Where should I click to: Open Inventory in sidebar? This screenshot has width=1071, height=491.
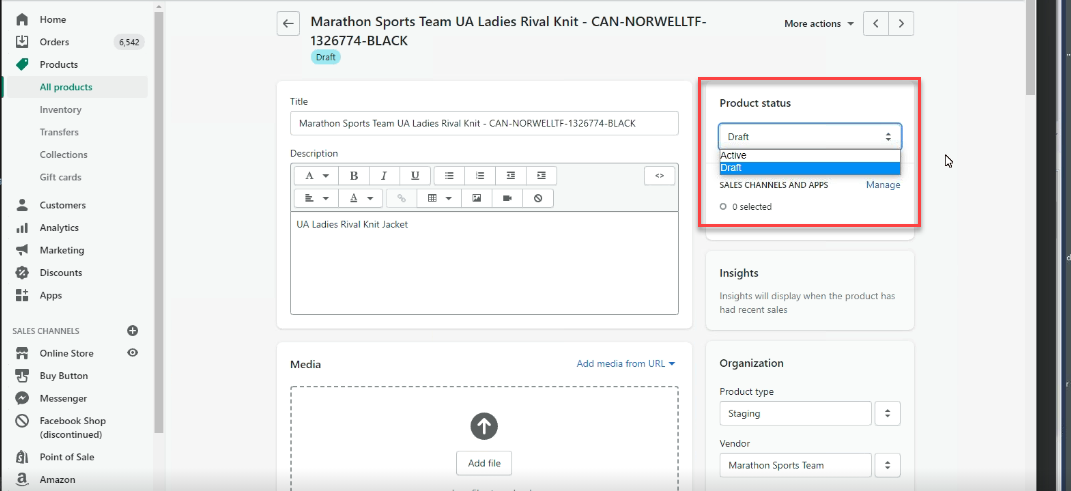[x=60, y=109]
